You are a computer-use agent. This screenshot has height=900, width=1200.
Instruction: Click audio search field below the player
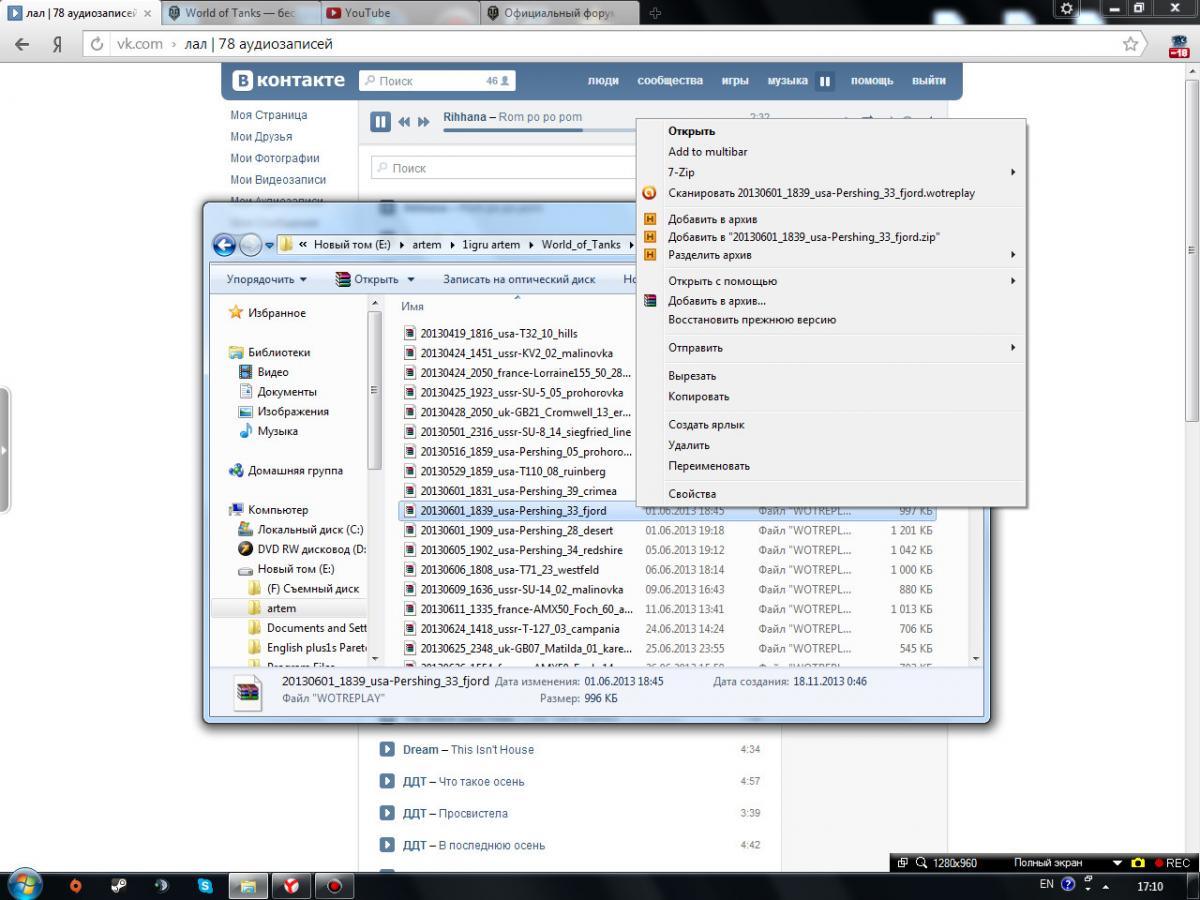click(x=503, y=168)
